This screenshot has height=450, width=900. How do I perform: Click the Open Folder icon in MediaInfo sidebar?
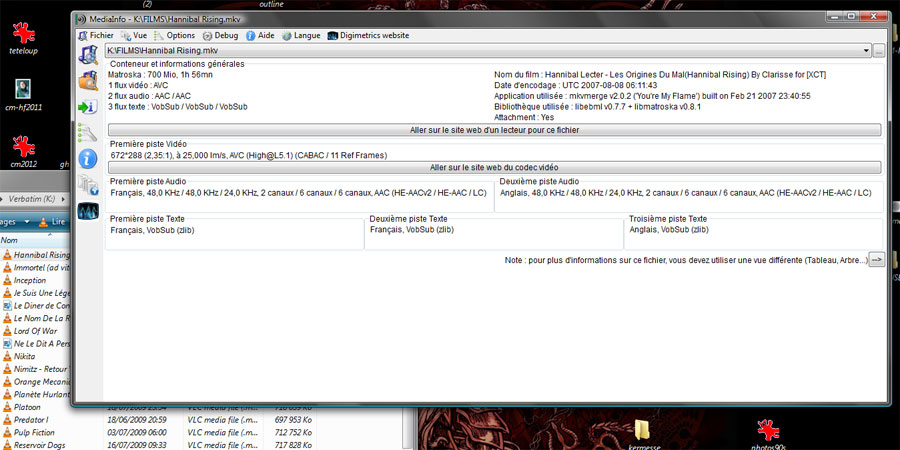(88, 81)
